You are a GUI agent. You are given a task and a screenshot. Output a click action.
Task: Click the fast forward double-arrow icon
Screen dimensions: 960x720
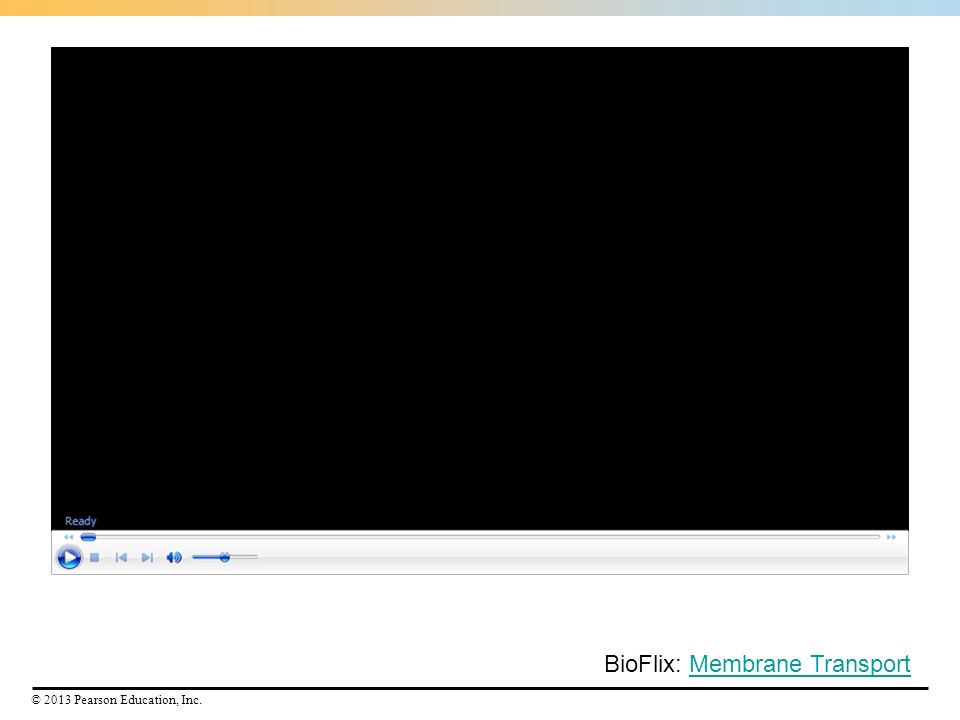pos(891,537)
